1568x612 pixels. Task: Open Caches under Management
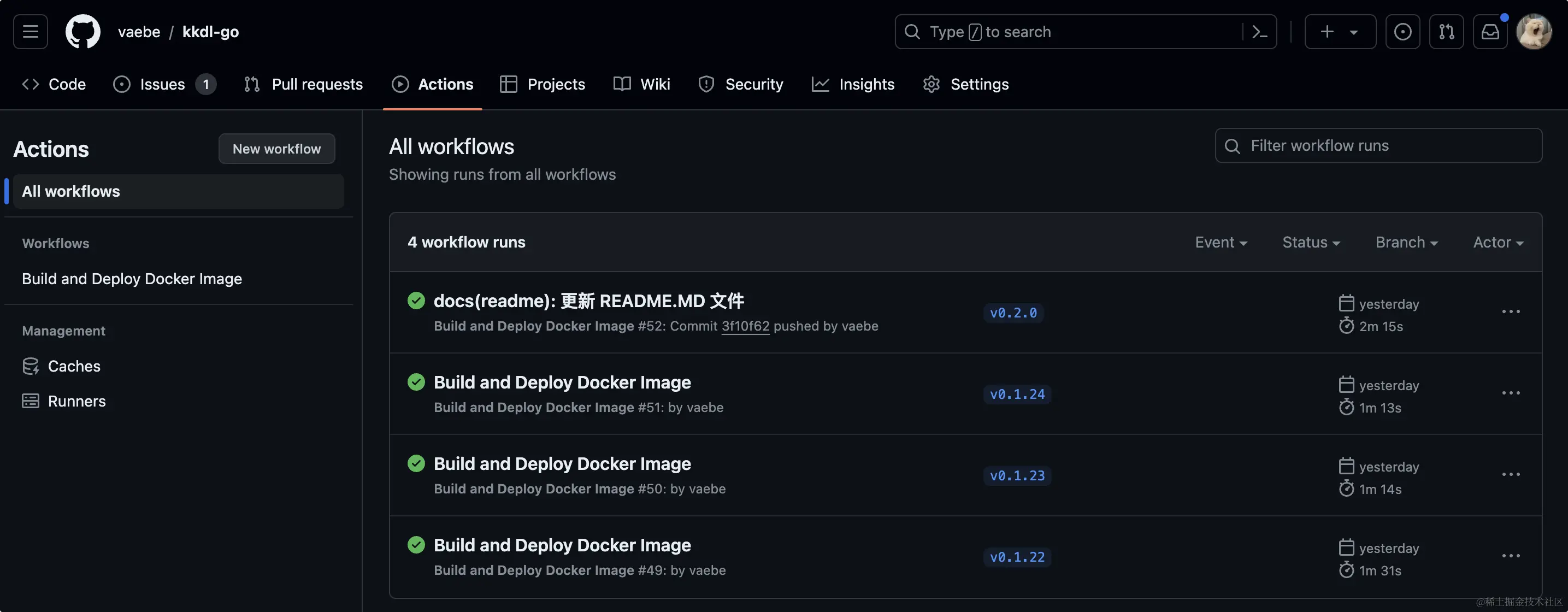[x=61, y=366]
